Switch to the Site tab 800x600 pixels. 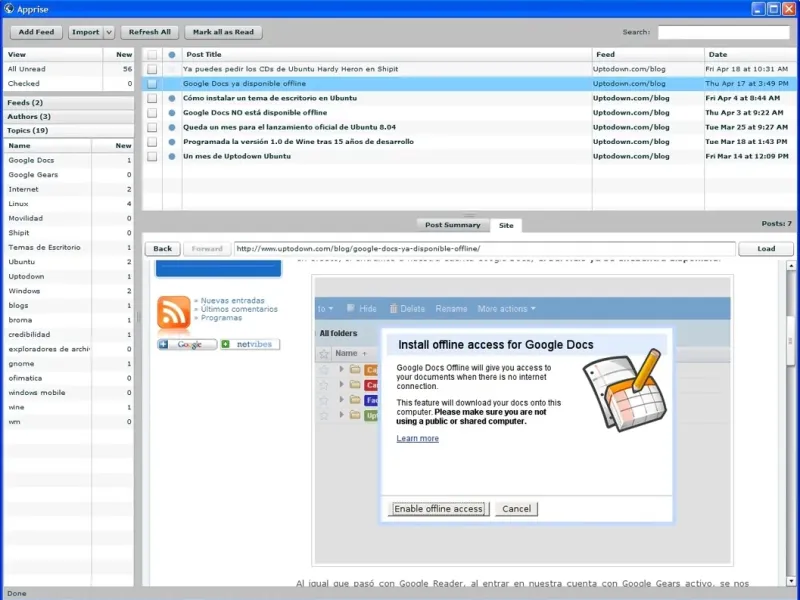pos(506,226)
